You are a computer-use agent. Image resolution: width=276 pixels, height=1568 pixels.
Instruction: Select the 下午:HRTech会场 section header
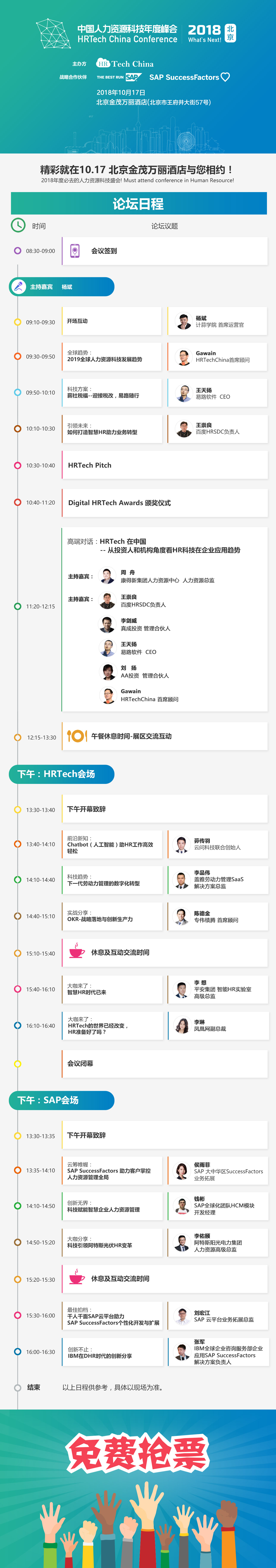pyautogui.click(x=61, y=774)
